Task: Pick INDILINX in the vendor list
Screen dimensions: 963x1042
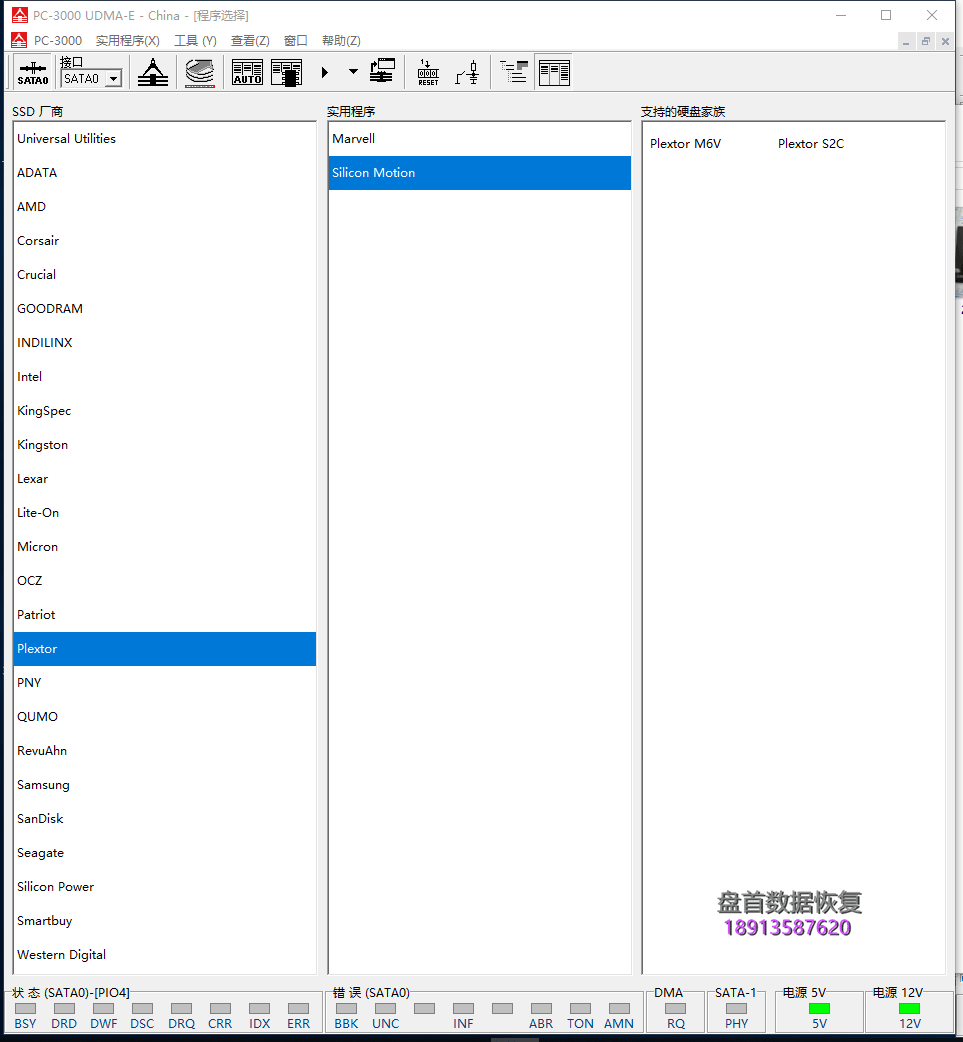Action: [164, 342]
